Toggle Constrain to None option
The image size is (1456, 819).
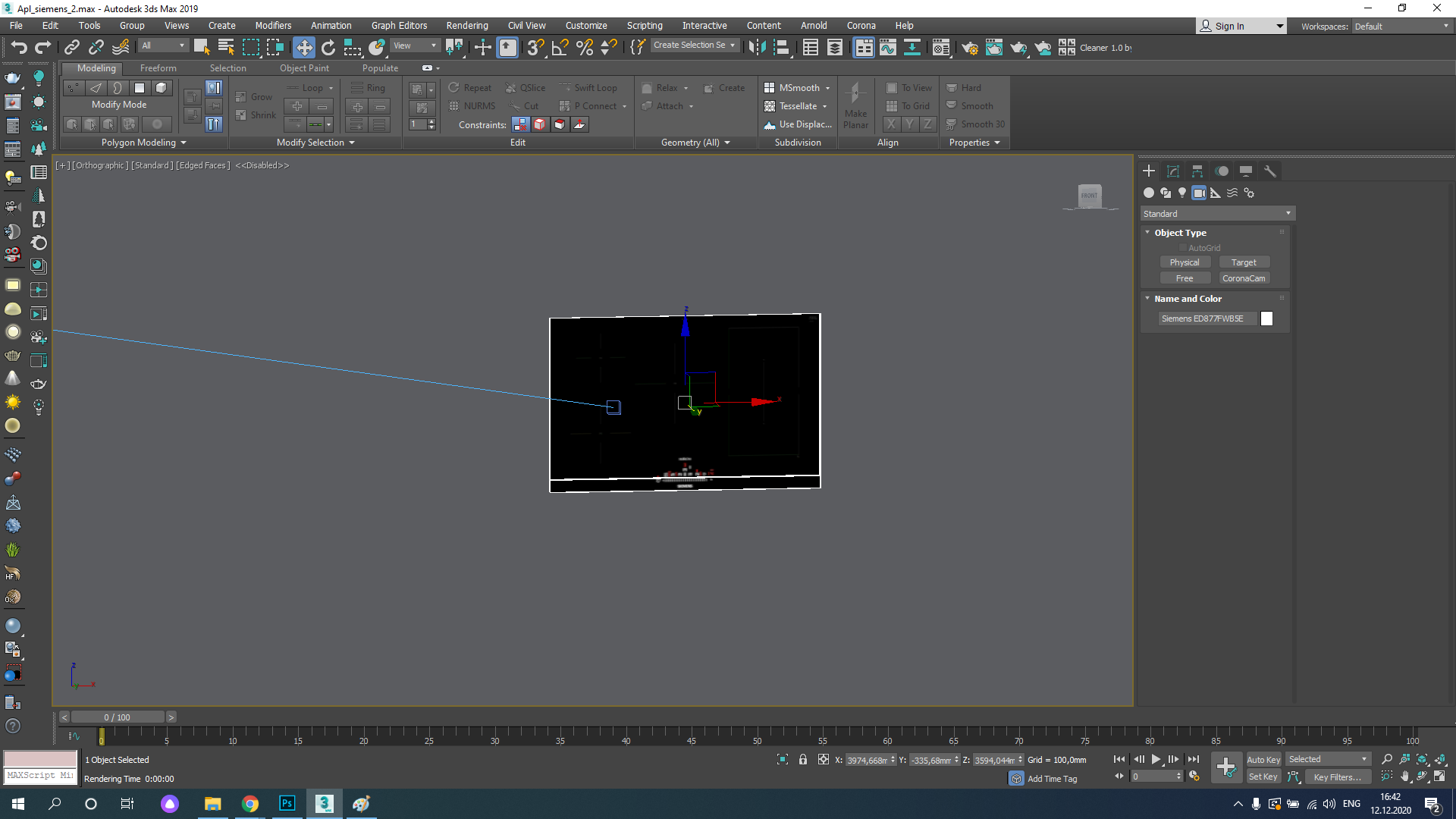520,124
